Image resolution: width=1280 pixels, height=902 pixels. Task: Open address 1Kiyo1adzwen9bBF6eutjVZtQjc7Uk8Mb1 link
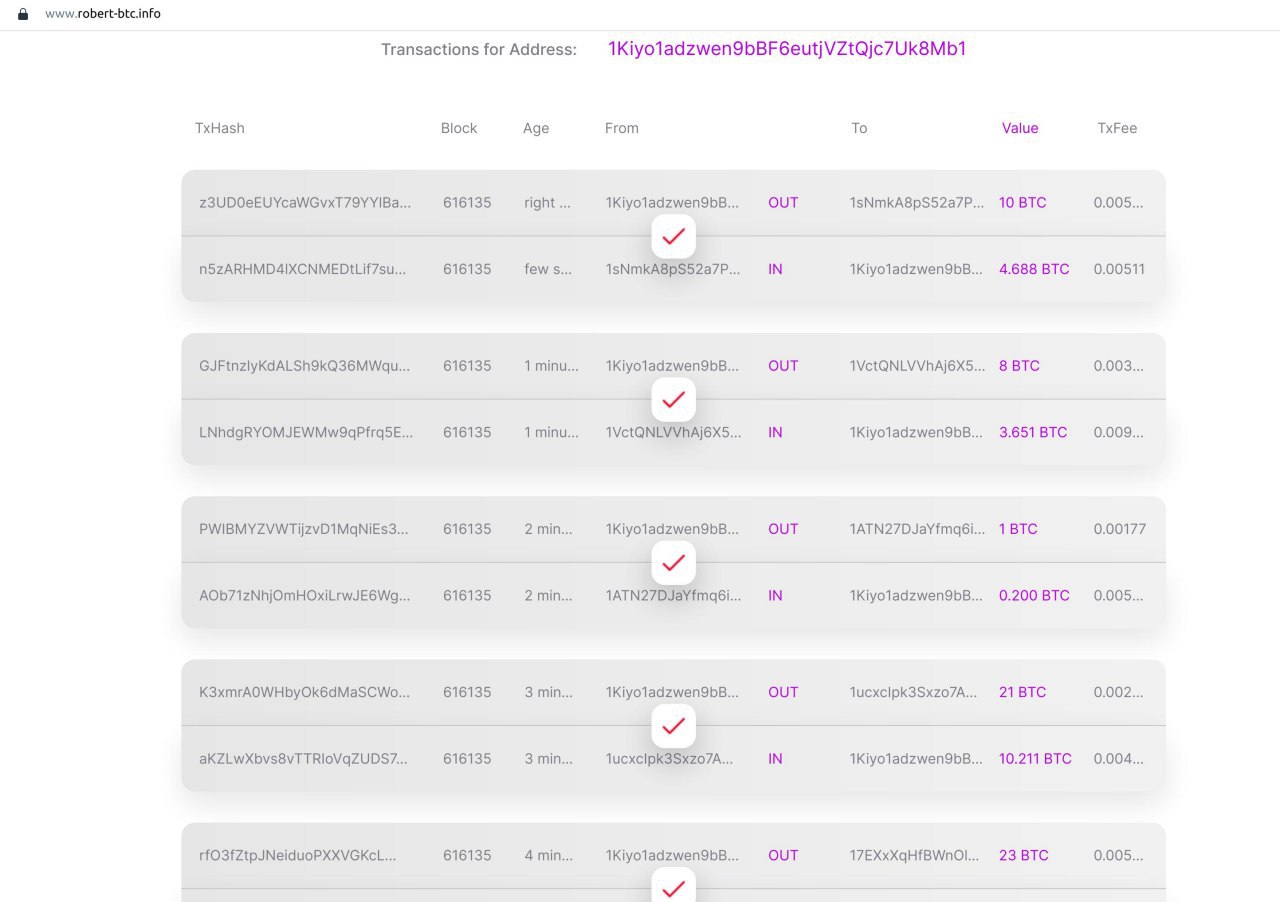pos(787,49)
